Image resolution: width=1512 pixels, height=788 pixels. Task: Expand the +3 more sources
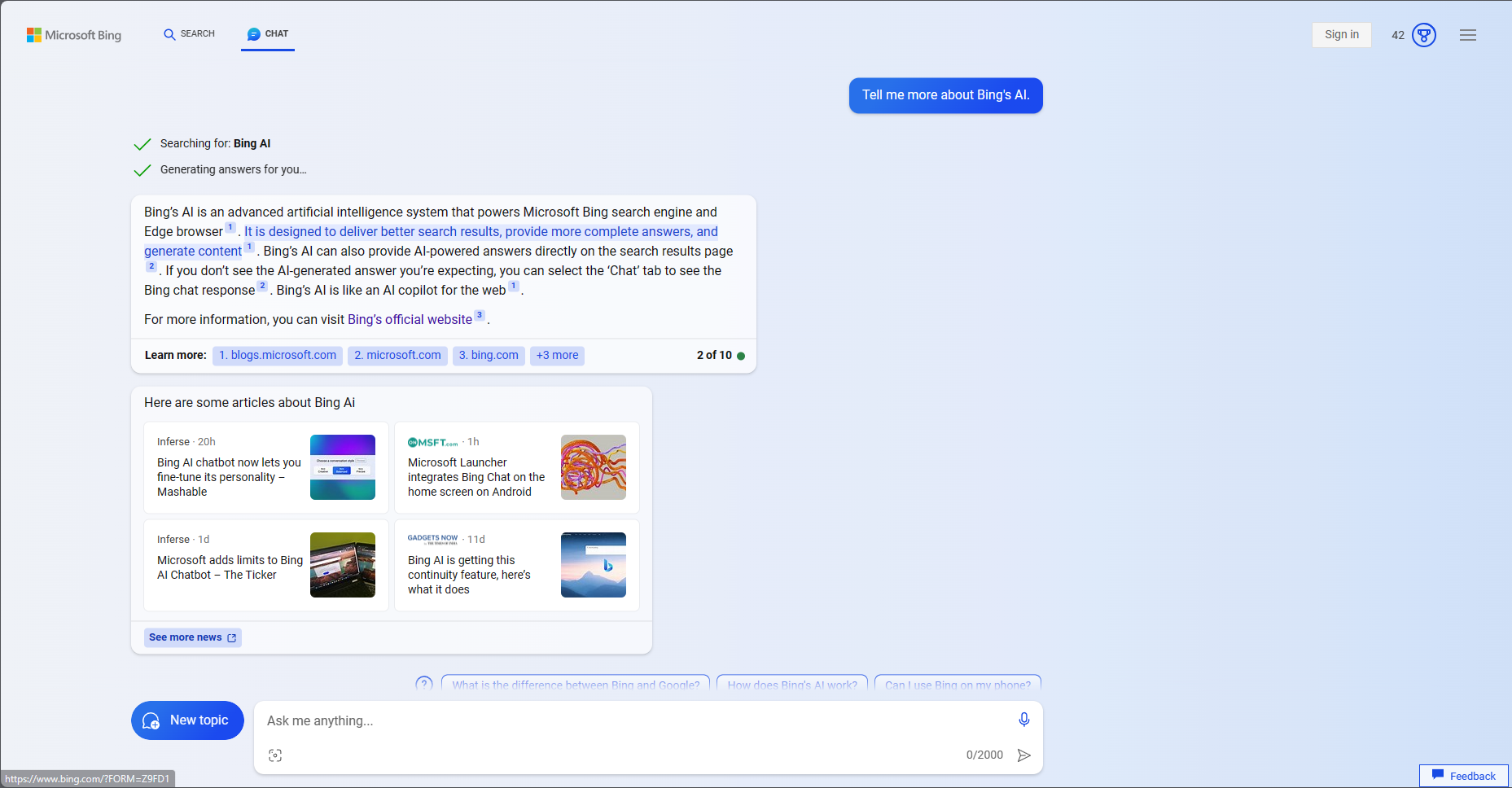tap(557, 356)
